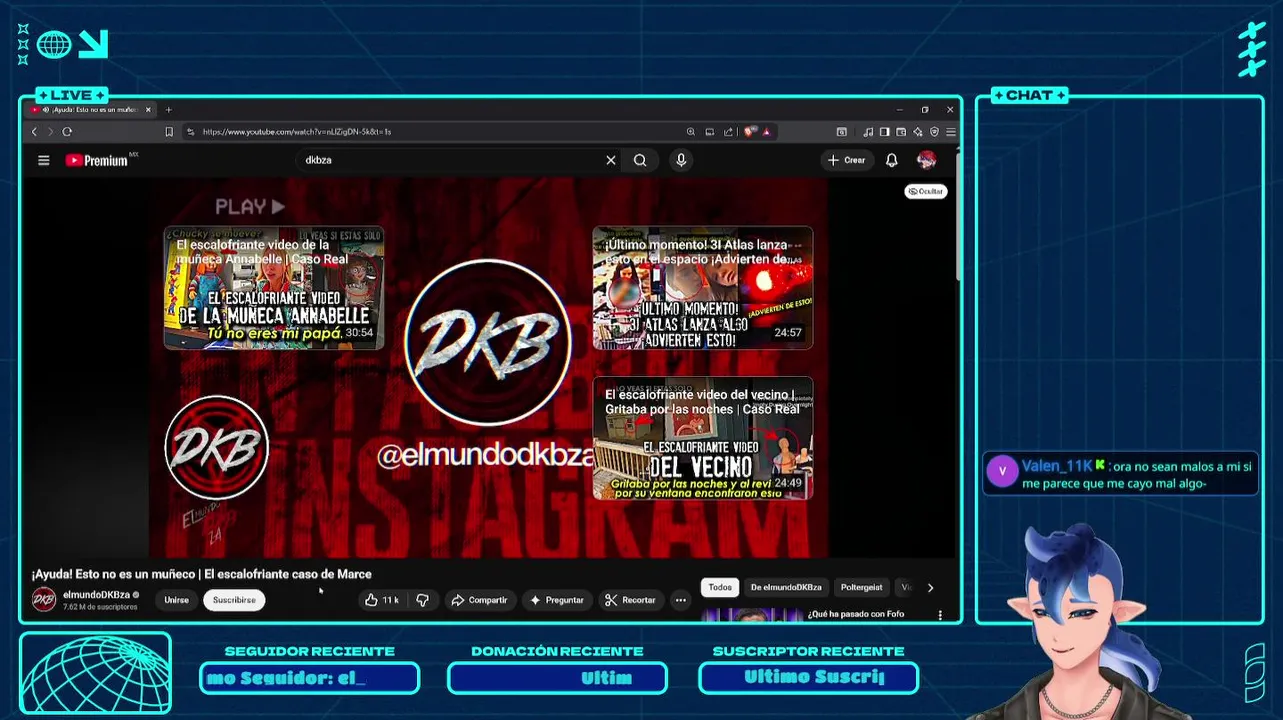Switch to the '¡Ayuda! Esto no es un muñeco' browser tab
The height and width of the screenshot is (720, 1283).
pyautogui.click(x=92, y=110)
